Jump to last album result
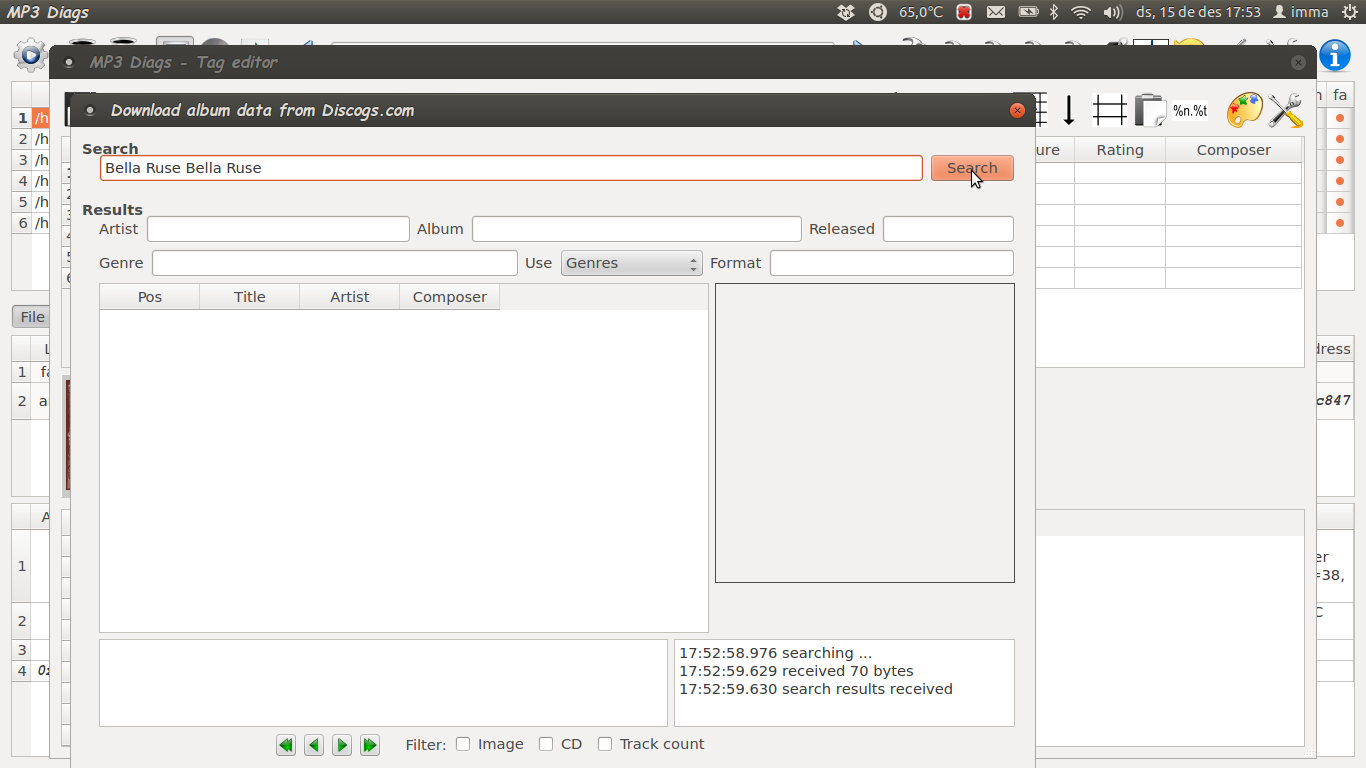1366x768 pixels. click(x=370, y=745)
